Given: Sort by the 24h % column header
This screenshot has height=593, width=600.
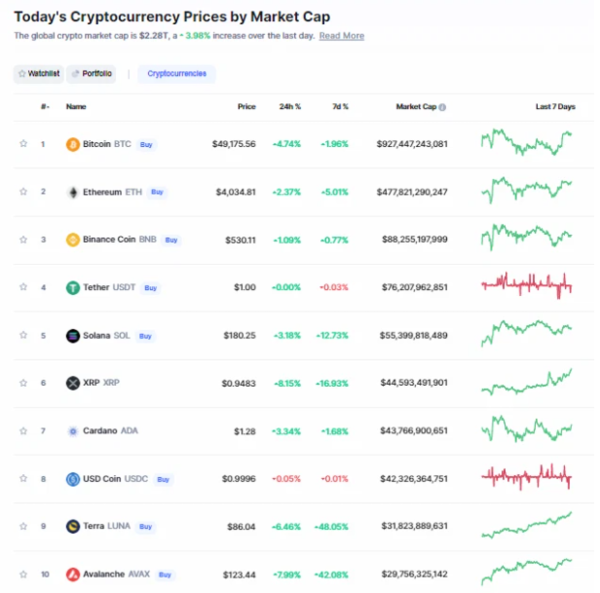Looking at the screenshot, I should click(x=288, y=106).
